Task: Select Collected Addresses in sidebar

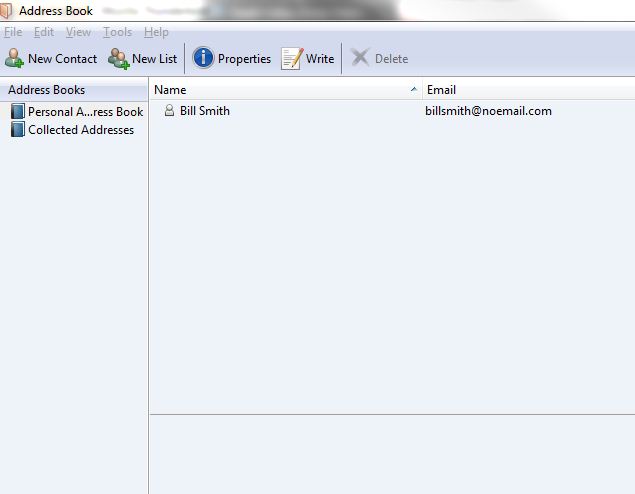Action: [x=81, y=130]
